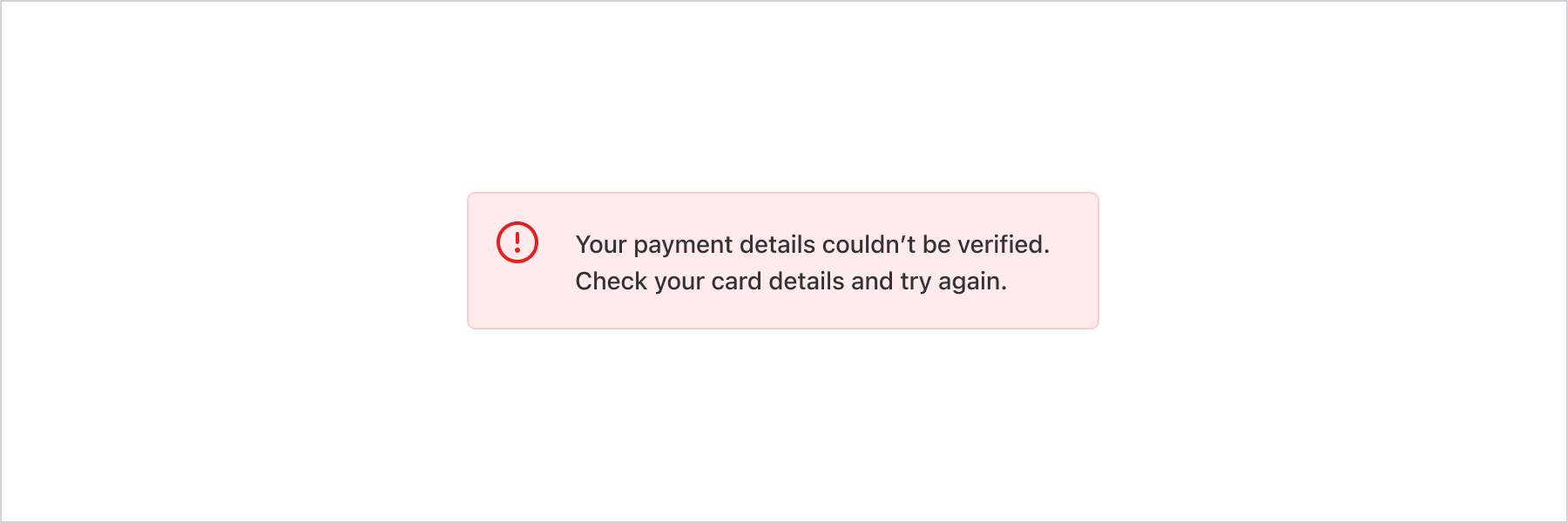Click the "Check your card details" line
The image size is (1568, 523).
click(790, 282)
